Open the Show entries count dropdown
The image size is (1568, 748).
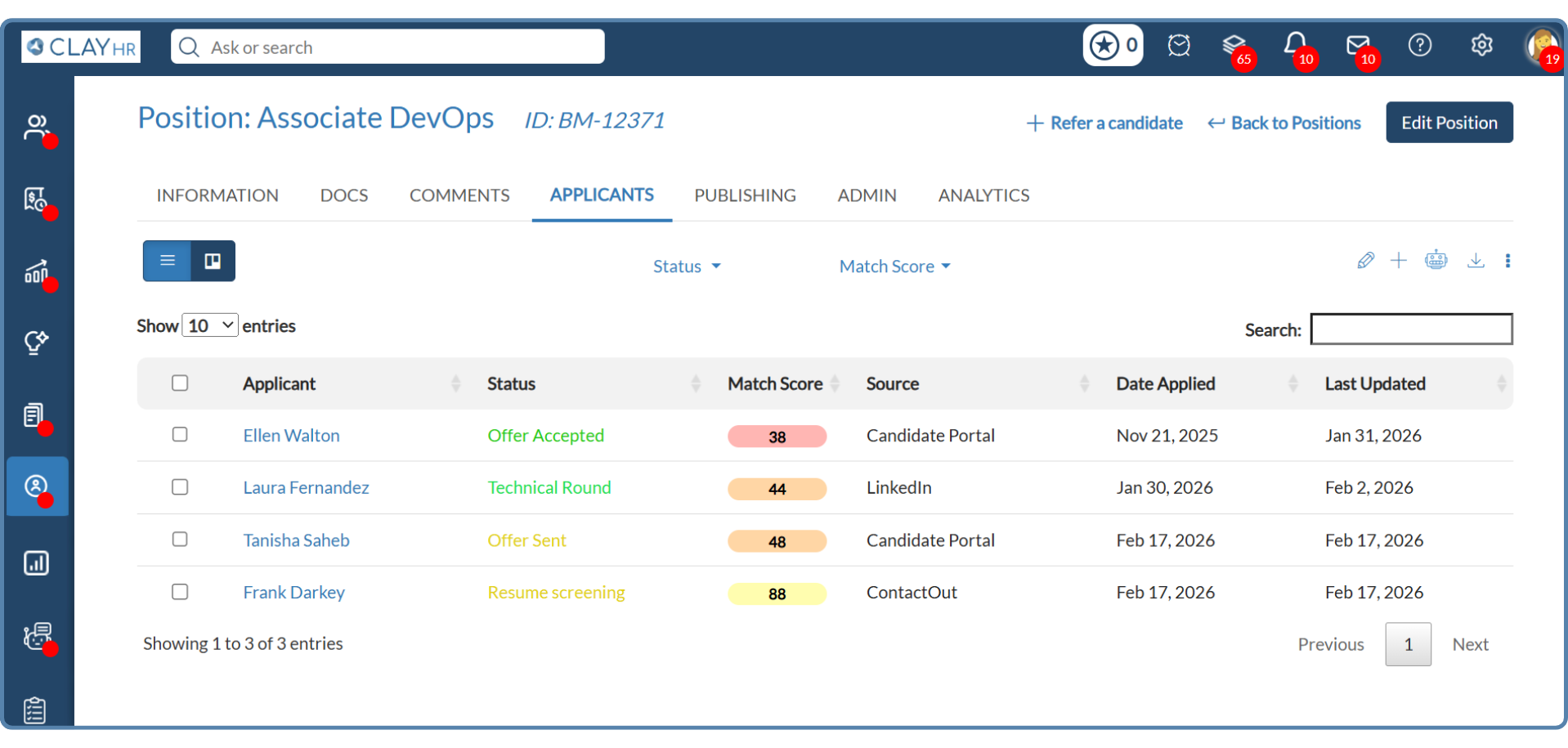pos(210,325)
